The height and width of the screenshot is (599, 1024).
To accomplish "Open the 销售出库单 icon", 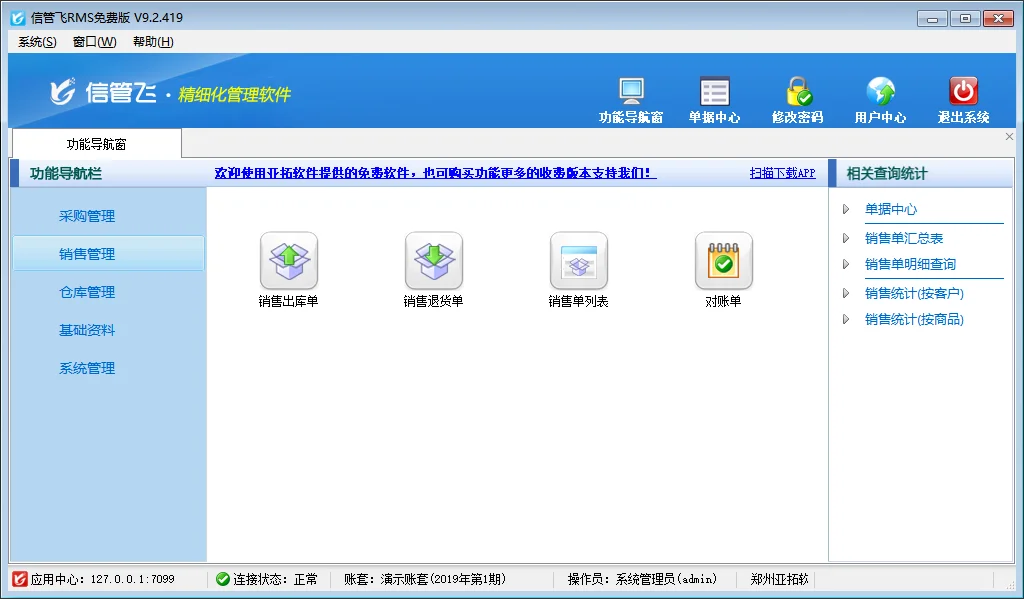I will pos(289,261).
